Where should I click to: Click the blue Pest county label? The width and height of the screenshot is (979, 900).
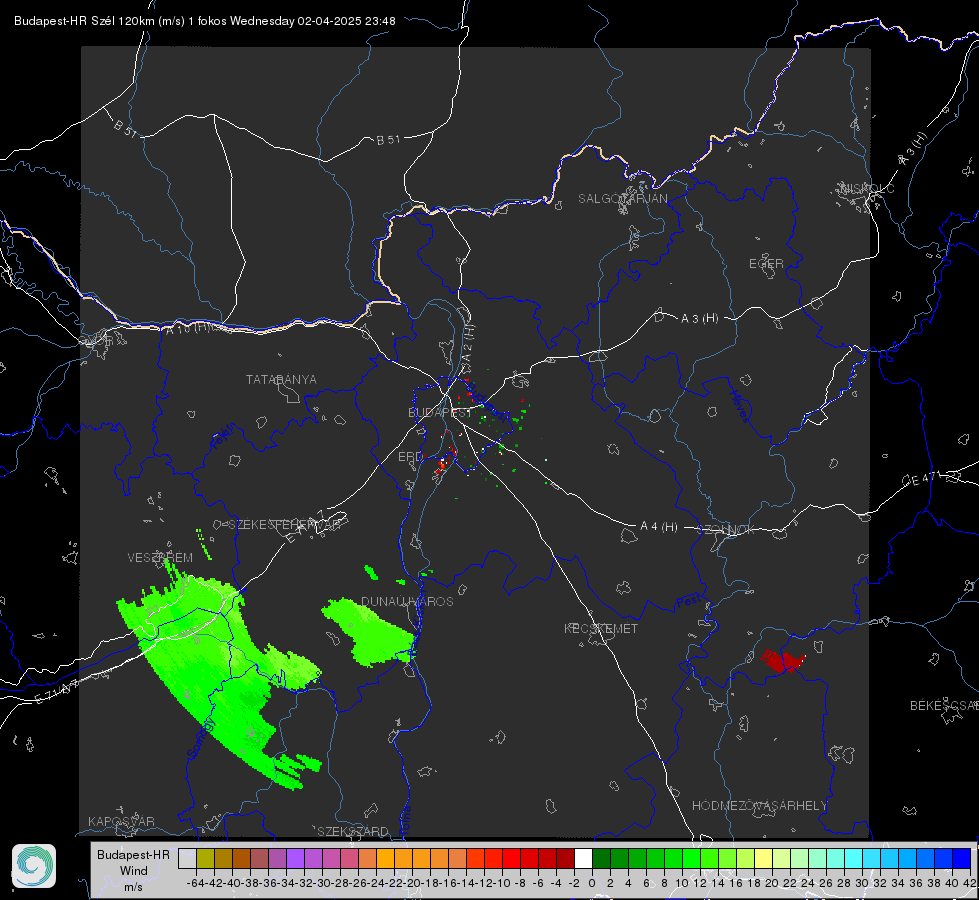689,601
